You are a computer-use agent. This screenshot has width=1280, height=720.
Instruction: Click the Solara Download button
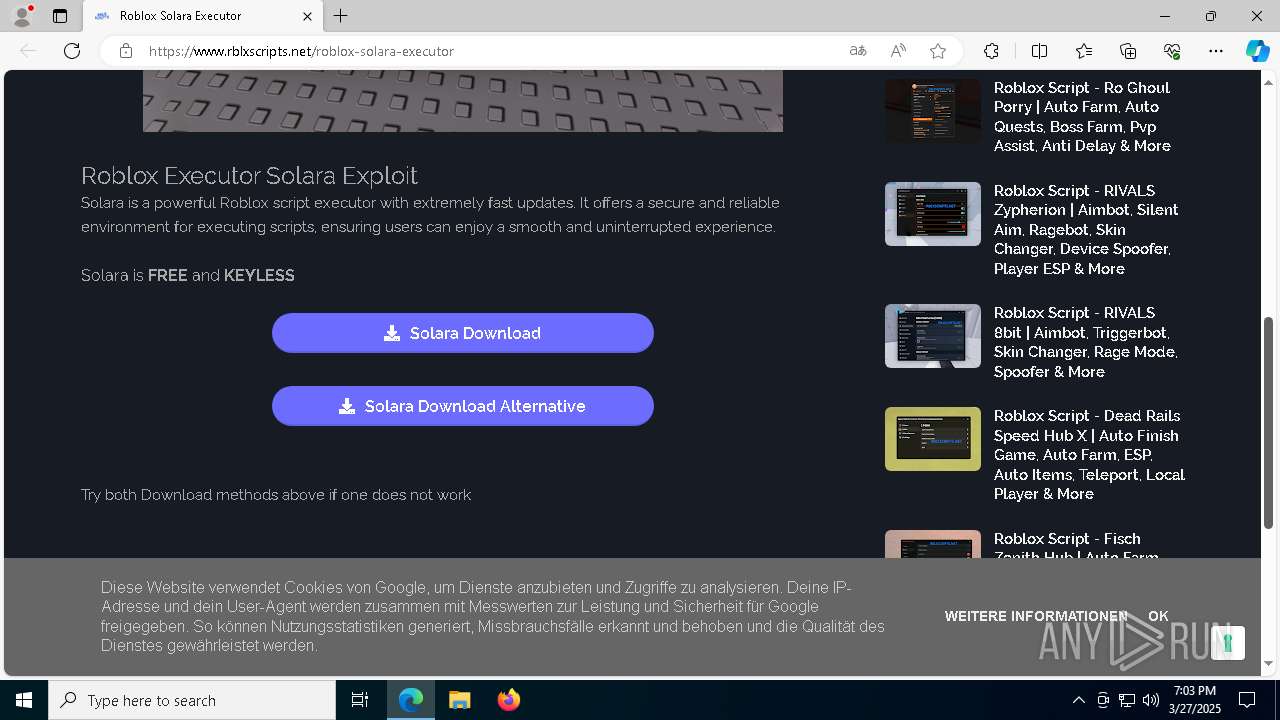463,333
